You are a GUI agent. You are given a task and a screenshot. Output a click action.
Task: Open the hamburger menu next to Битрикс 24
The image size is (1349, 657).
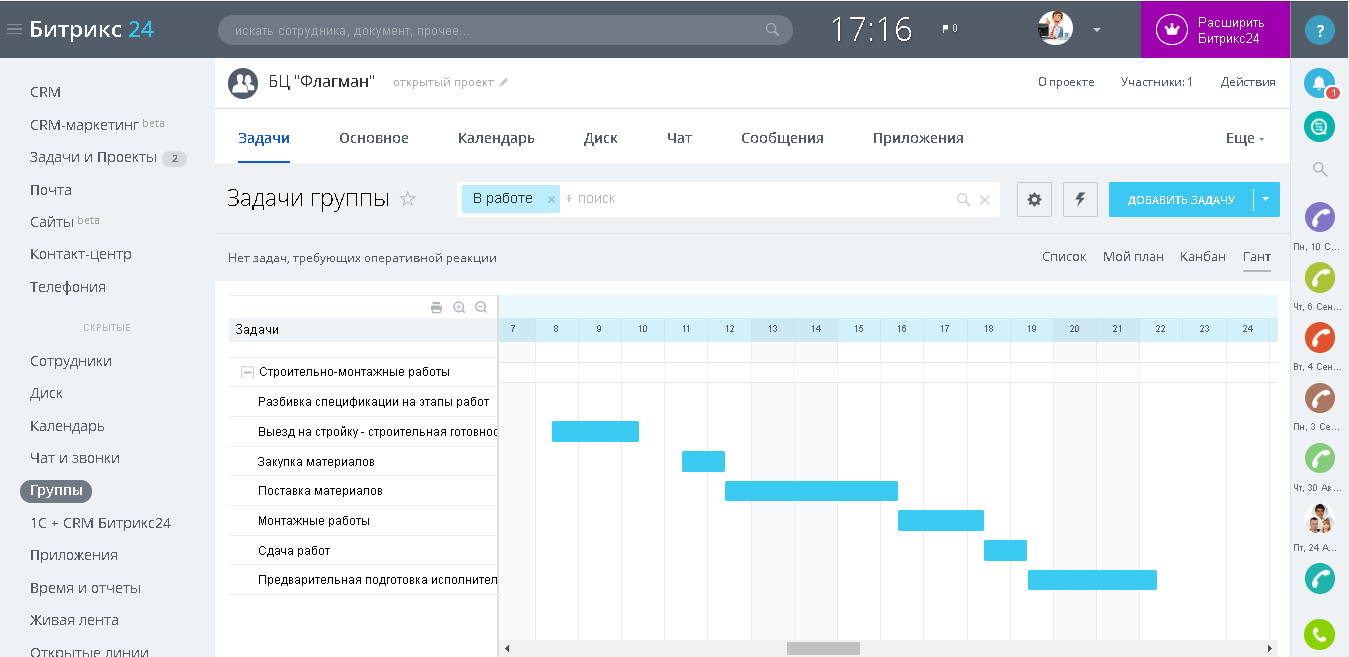coord(14,29)
